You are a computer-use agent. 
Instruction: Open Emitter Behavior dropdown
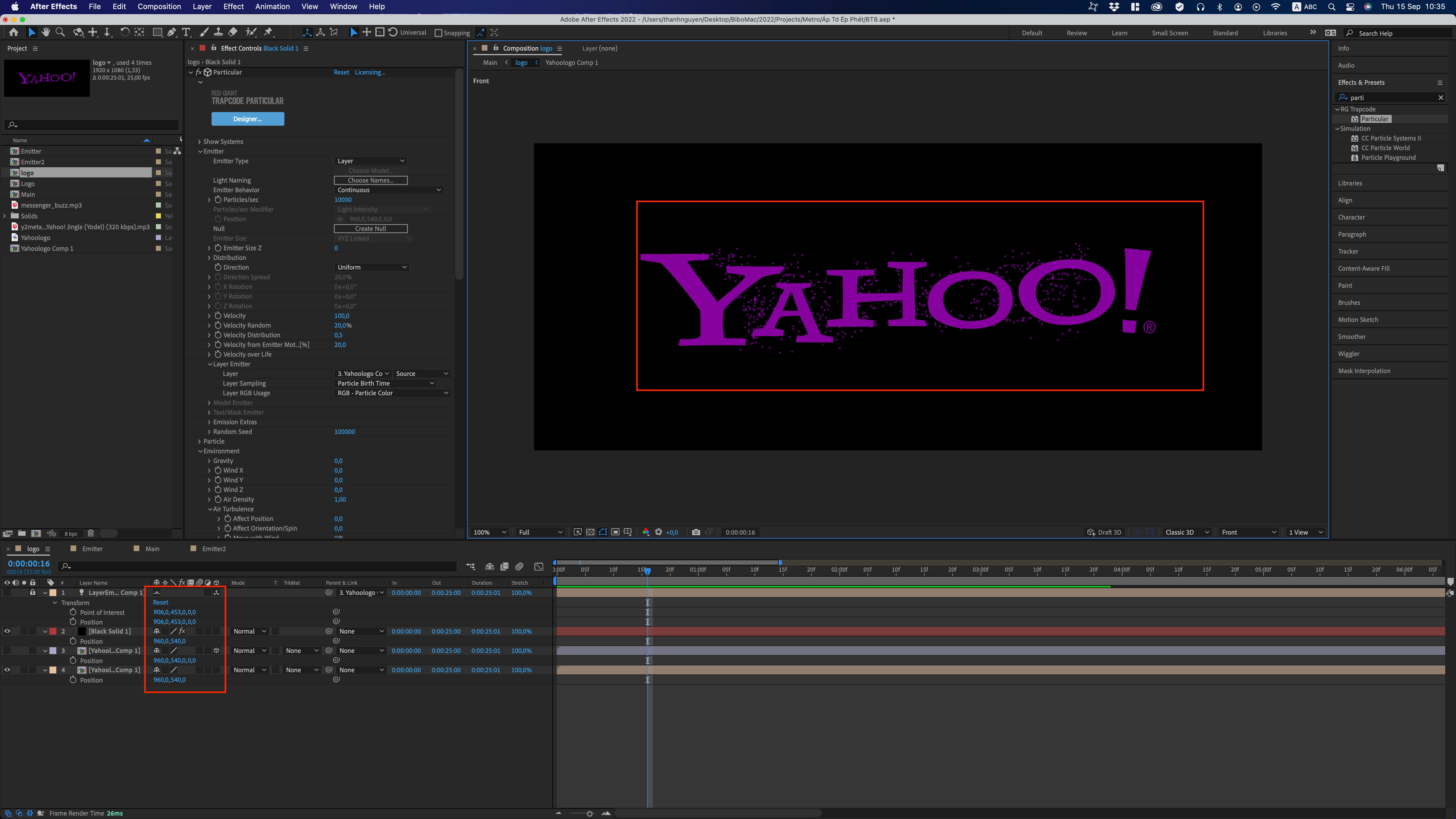(x=389, y=190)
